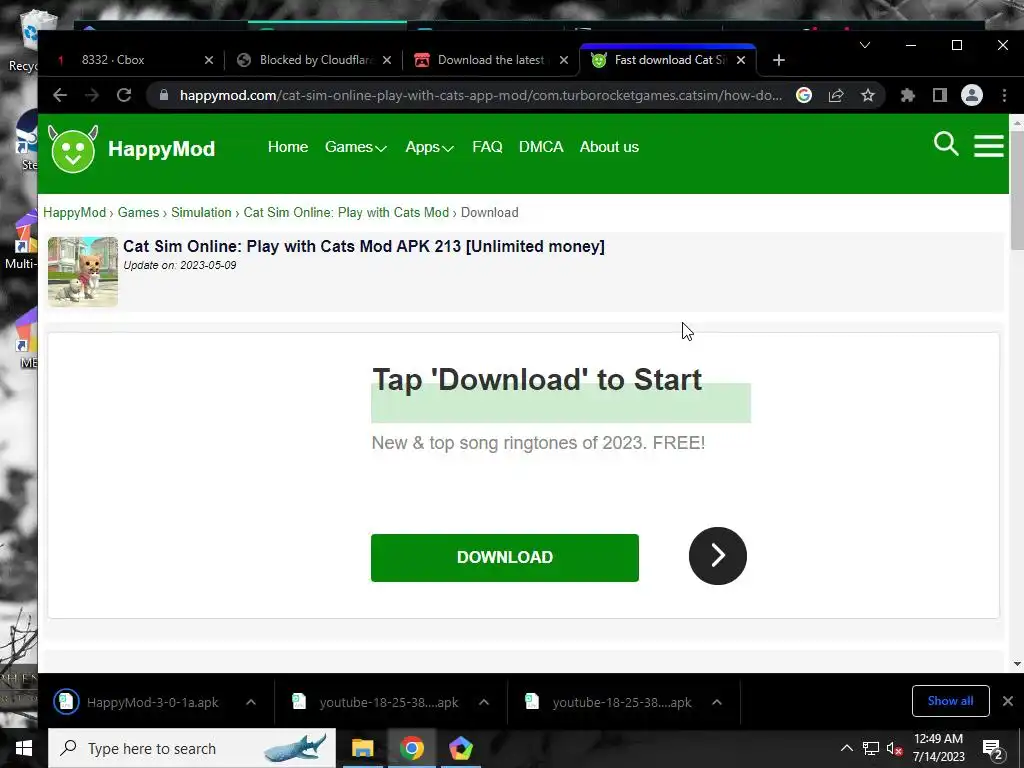Click the Windows search box

[191, 748]
